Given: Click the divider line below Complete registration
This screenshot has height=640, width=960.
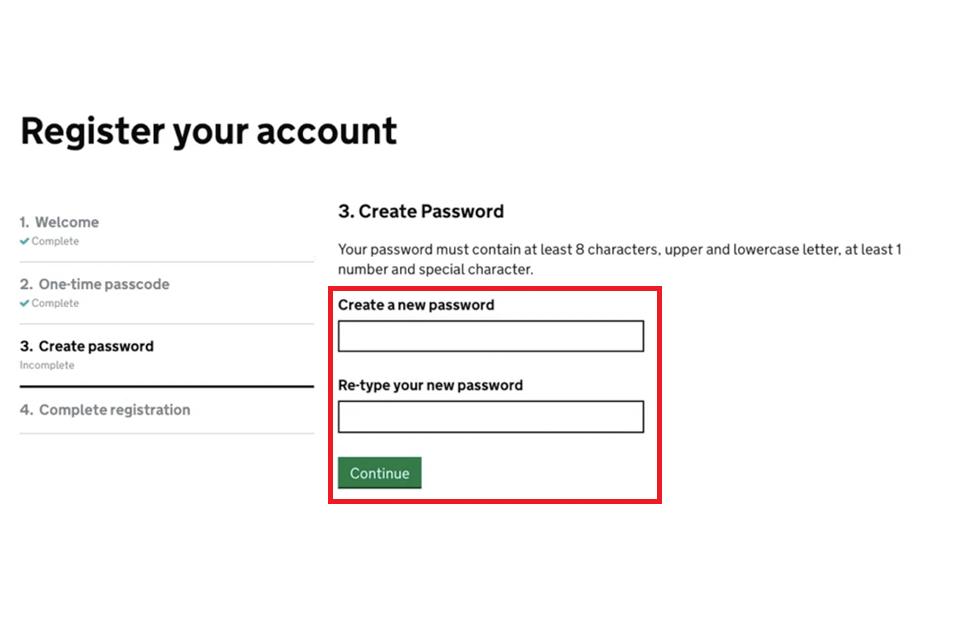Looking at the screenshot, I should (166, 433).
